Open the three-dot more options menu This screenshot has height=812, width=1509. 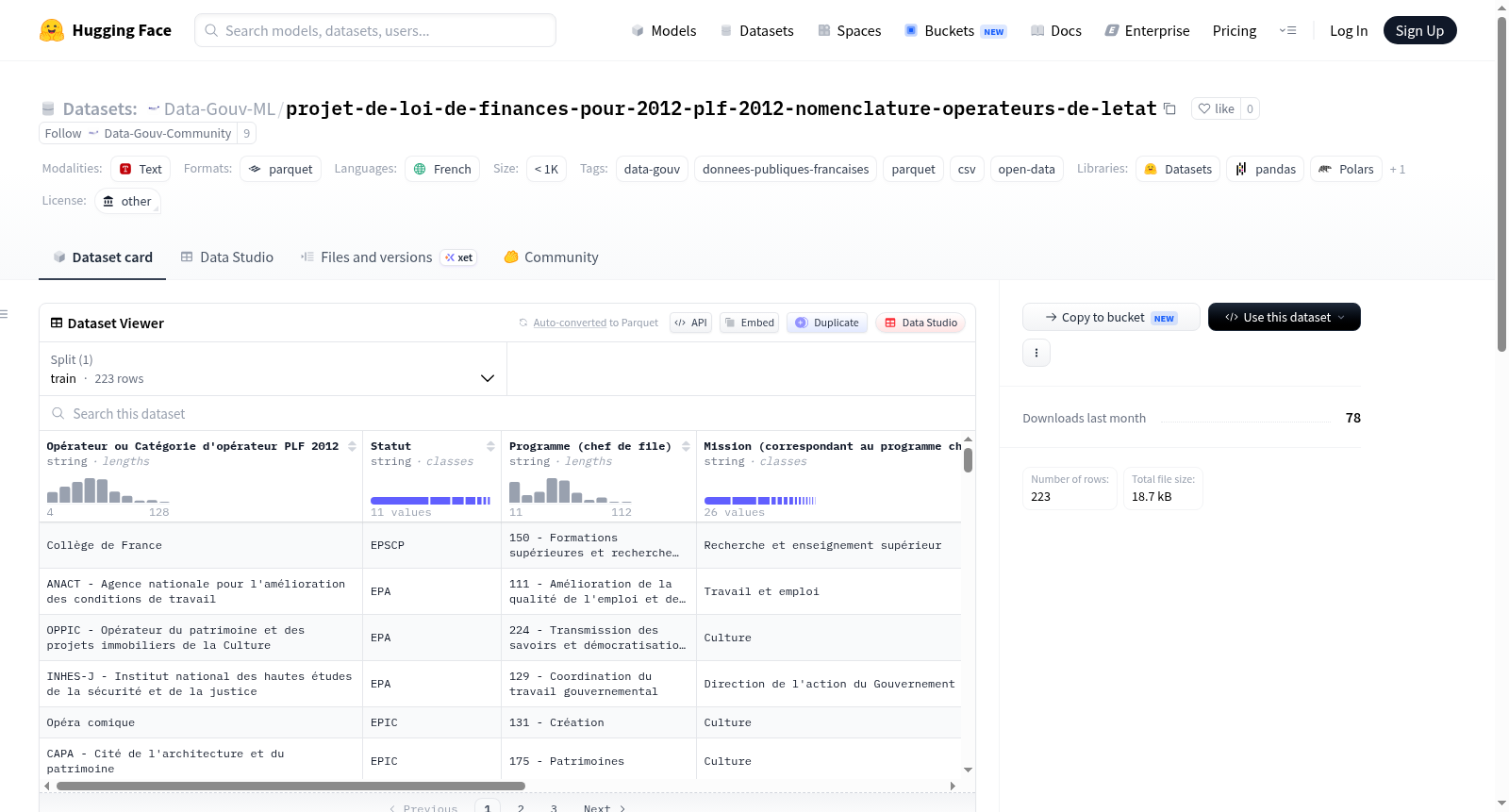1036,353
